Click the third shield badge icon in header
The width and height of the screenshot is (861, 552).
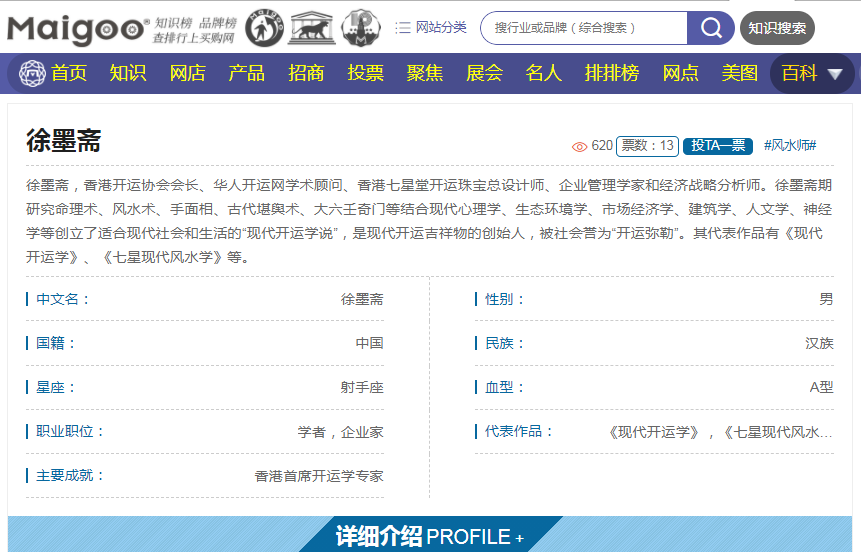(360, 28)
